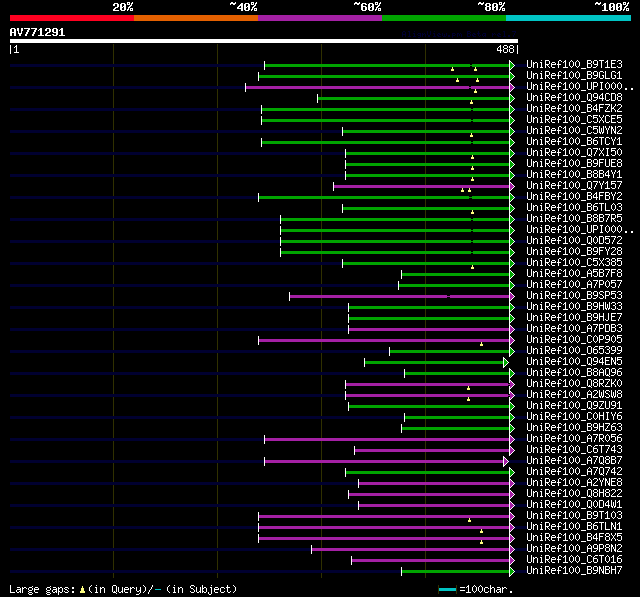Select the UniRef100_C0P905 label

[574, 340]
